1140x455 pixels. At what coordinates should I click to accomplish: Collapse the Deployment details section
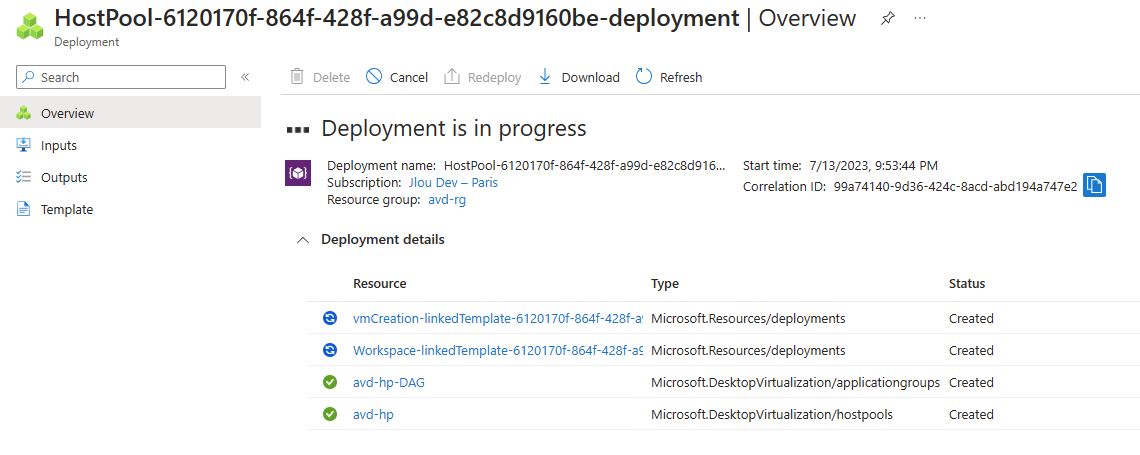[x=303, y=240]
